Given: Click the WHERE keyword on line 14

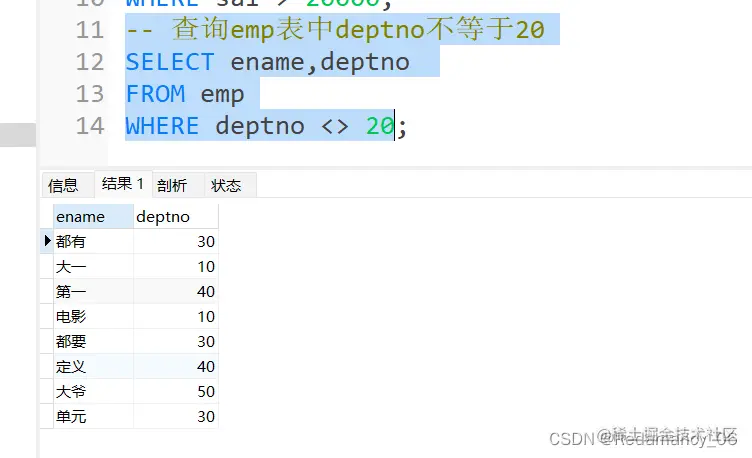Looking at the screenshot, I should click(162, 126).
